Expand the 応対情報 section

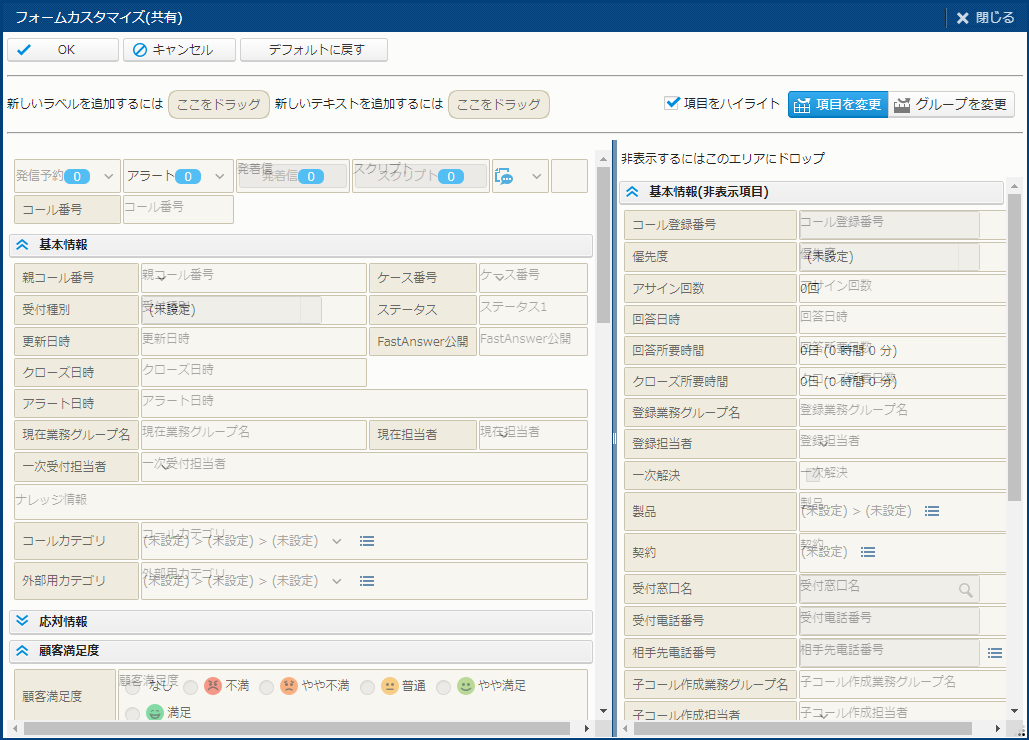22,622
